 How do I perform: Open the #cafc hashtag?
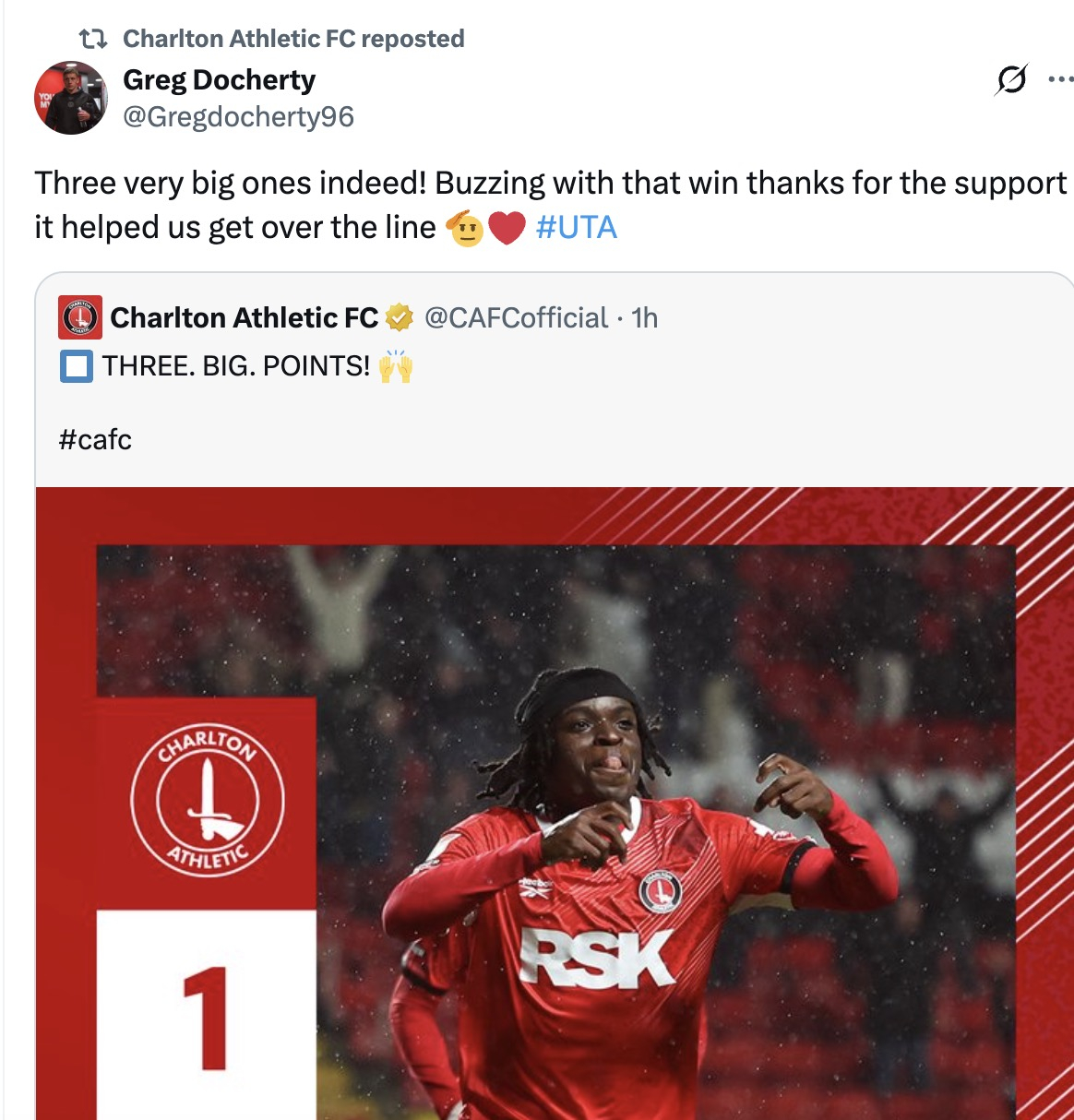pos(95,439)
